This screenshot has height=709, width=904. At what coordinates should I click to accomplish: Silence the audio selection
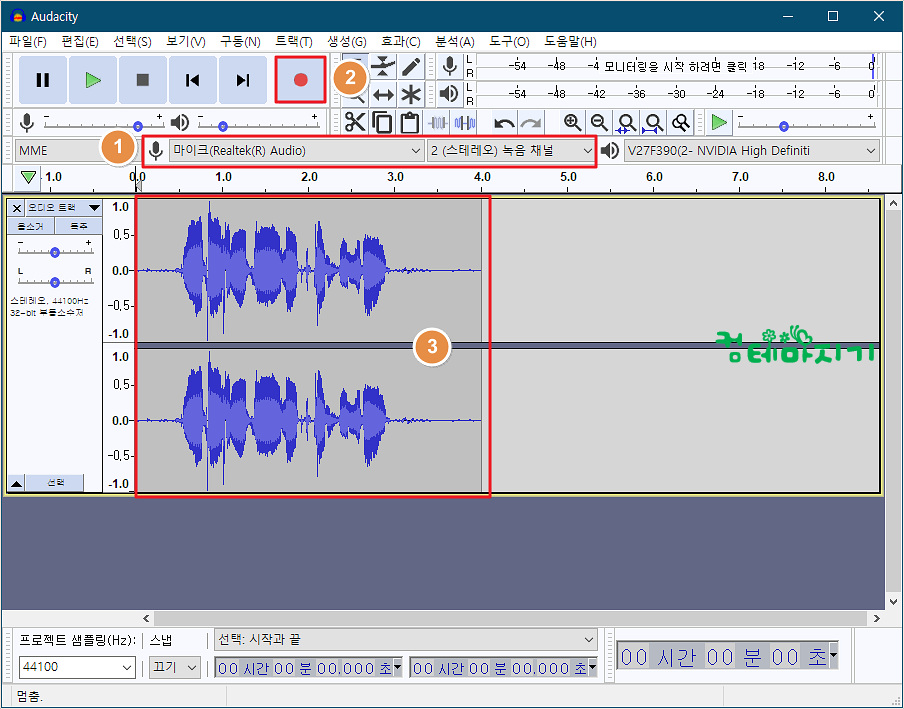pyautogui.click(x=465, y=122)
